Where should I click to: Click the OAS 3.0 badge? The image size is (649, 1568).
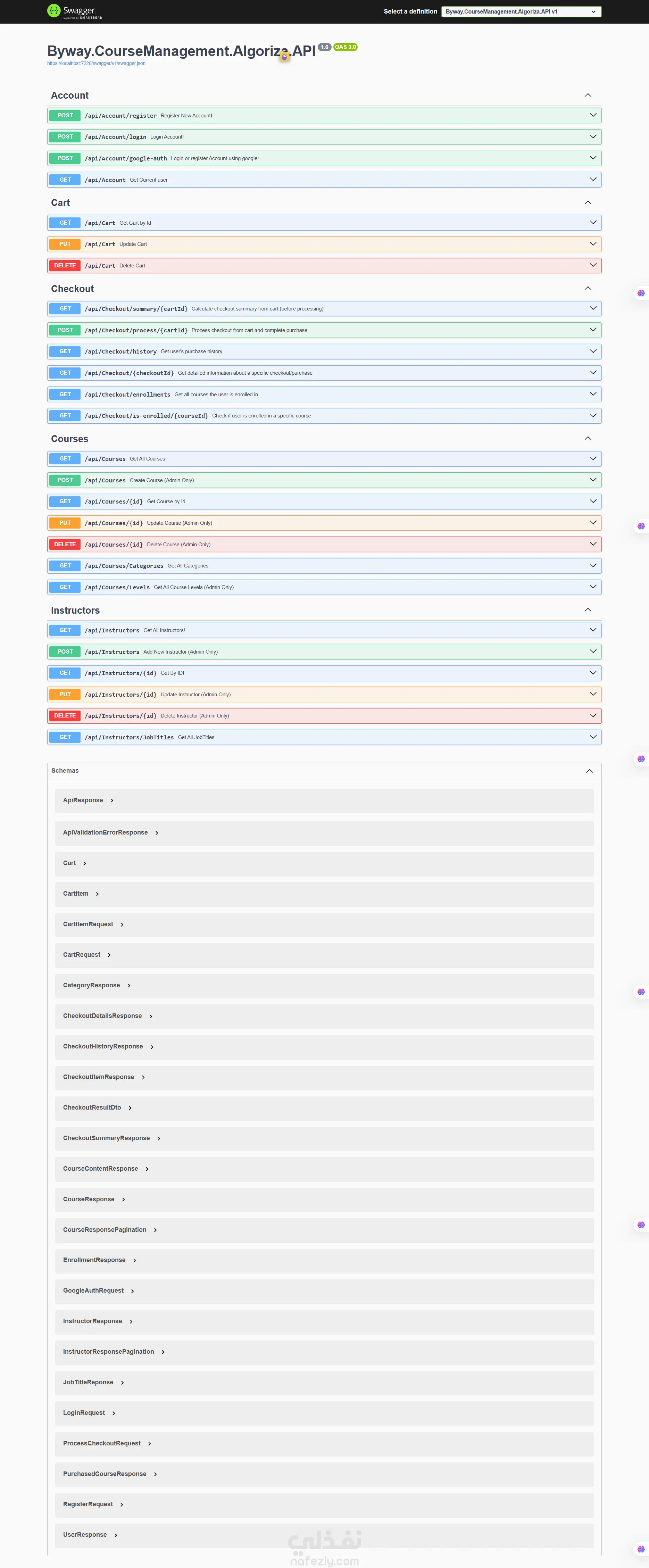pyautogui.click(x=345, y=47)
